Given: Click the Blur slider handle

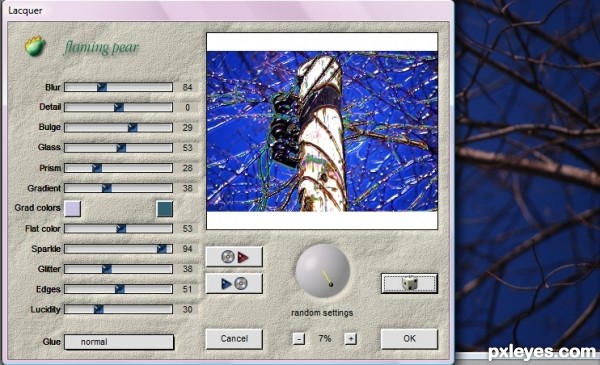Looking at the screenshot, I should click(102, 87).
